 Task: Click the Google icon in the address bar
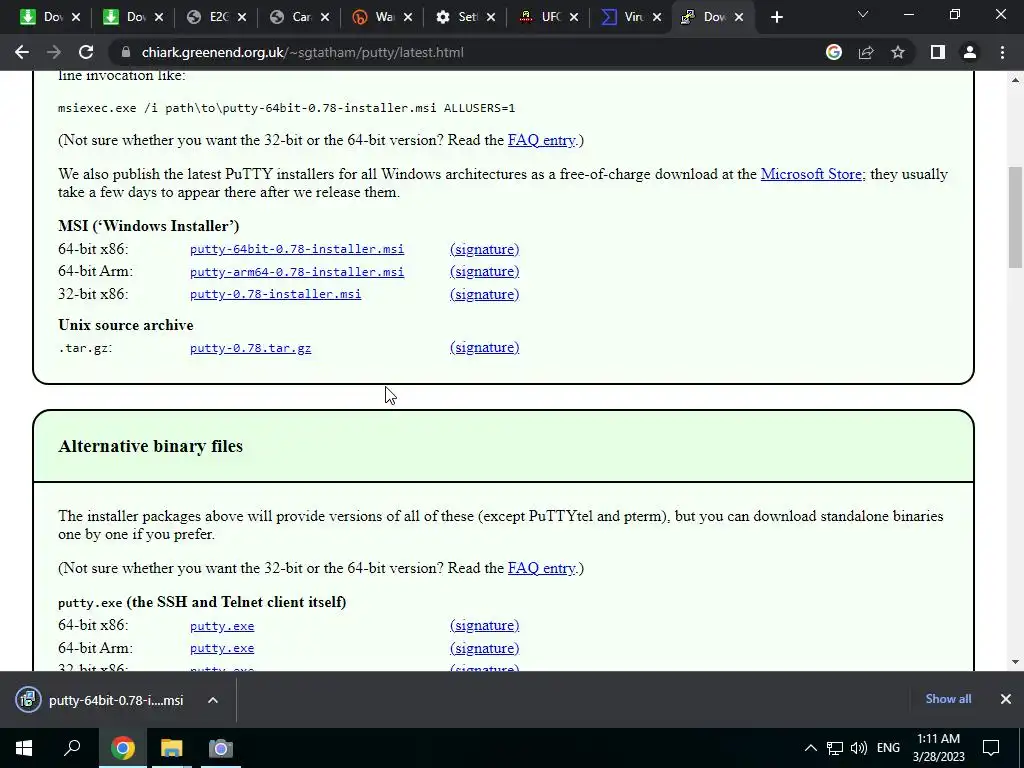click(834, 52)
